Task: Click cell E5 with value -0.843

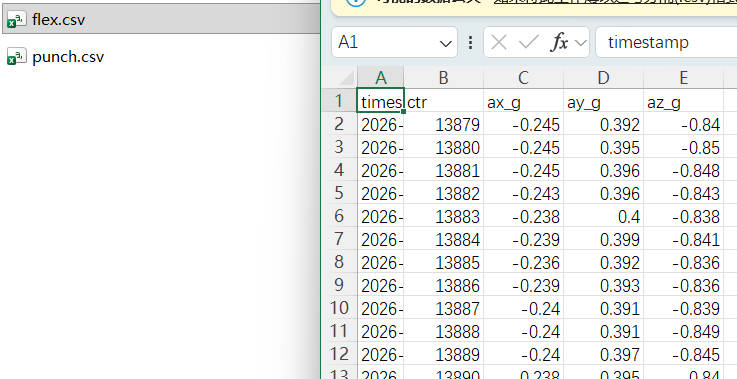Action: tap(683, 193)
